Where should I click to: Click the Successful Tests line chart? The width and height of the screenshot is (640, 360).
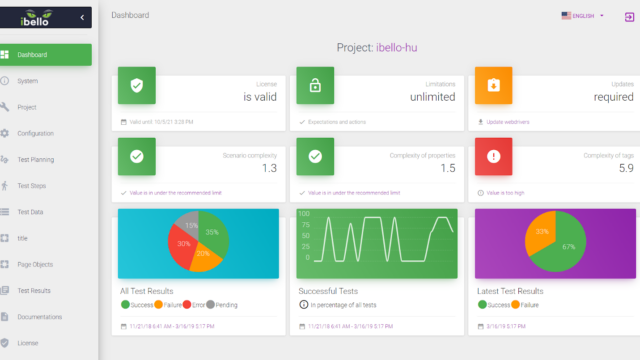click(x=377, y=244)
